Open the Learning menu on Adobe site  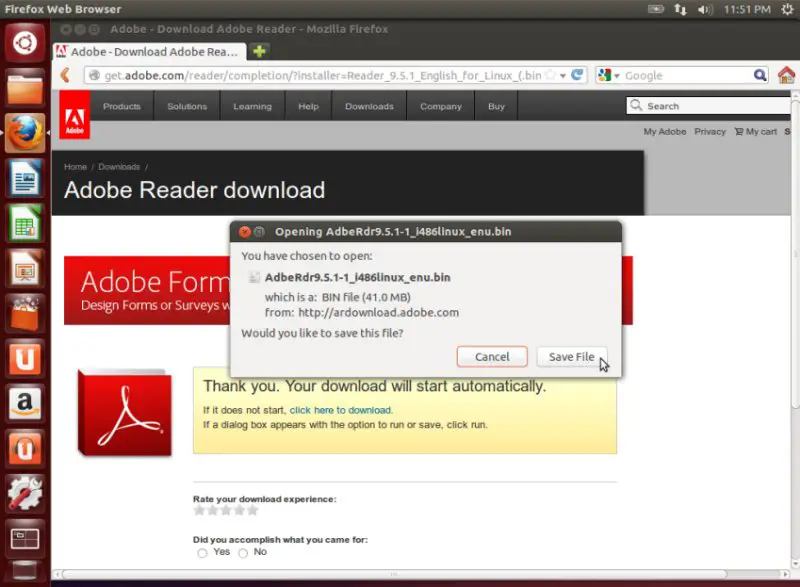click(x=253, y=106)
